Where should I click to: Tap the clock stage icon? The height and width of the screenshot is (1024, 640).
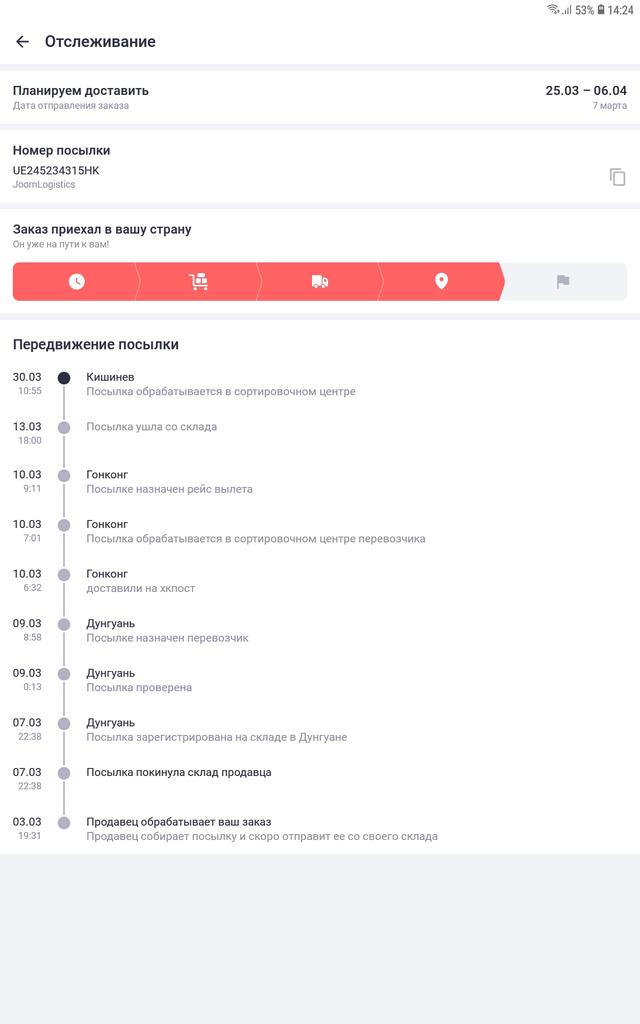pyautogui.click(x=77, y=282)
